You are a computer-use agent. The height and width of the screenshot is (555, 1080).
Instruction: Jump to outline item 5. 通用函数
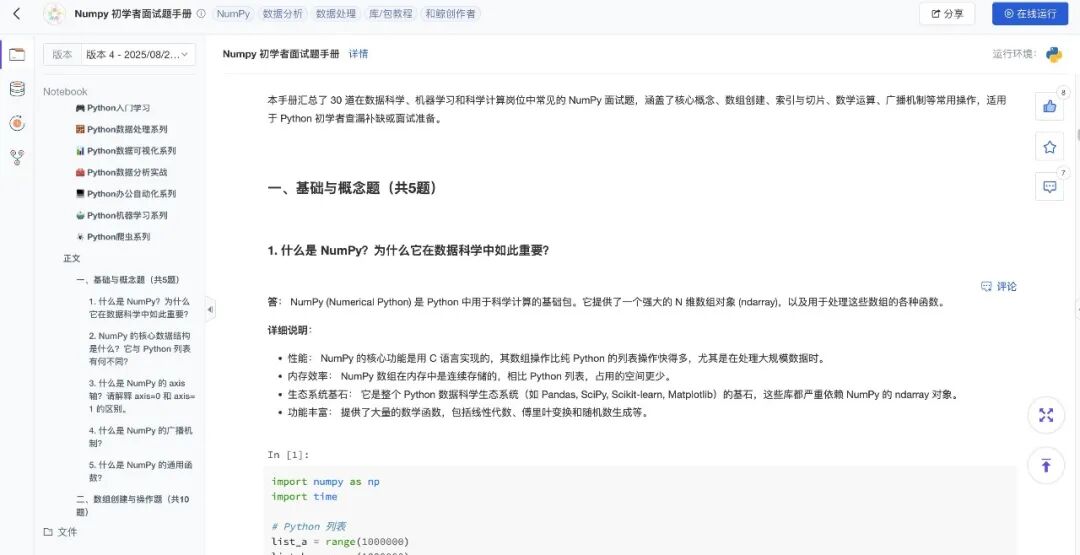click(x=140, y=471)
